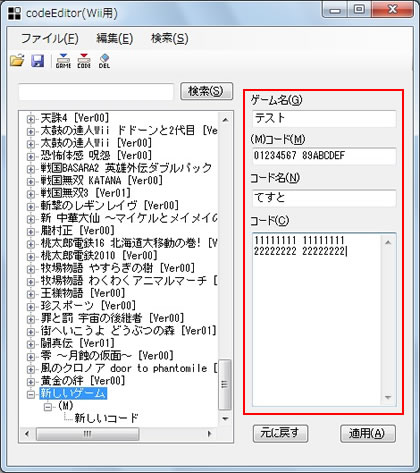The image size is (420, 473).
Task: Click tree vertical scrollbar thumb
Action: pos(225,384)
